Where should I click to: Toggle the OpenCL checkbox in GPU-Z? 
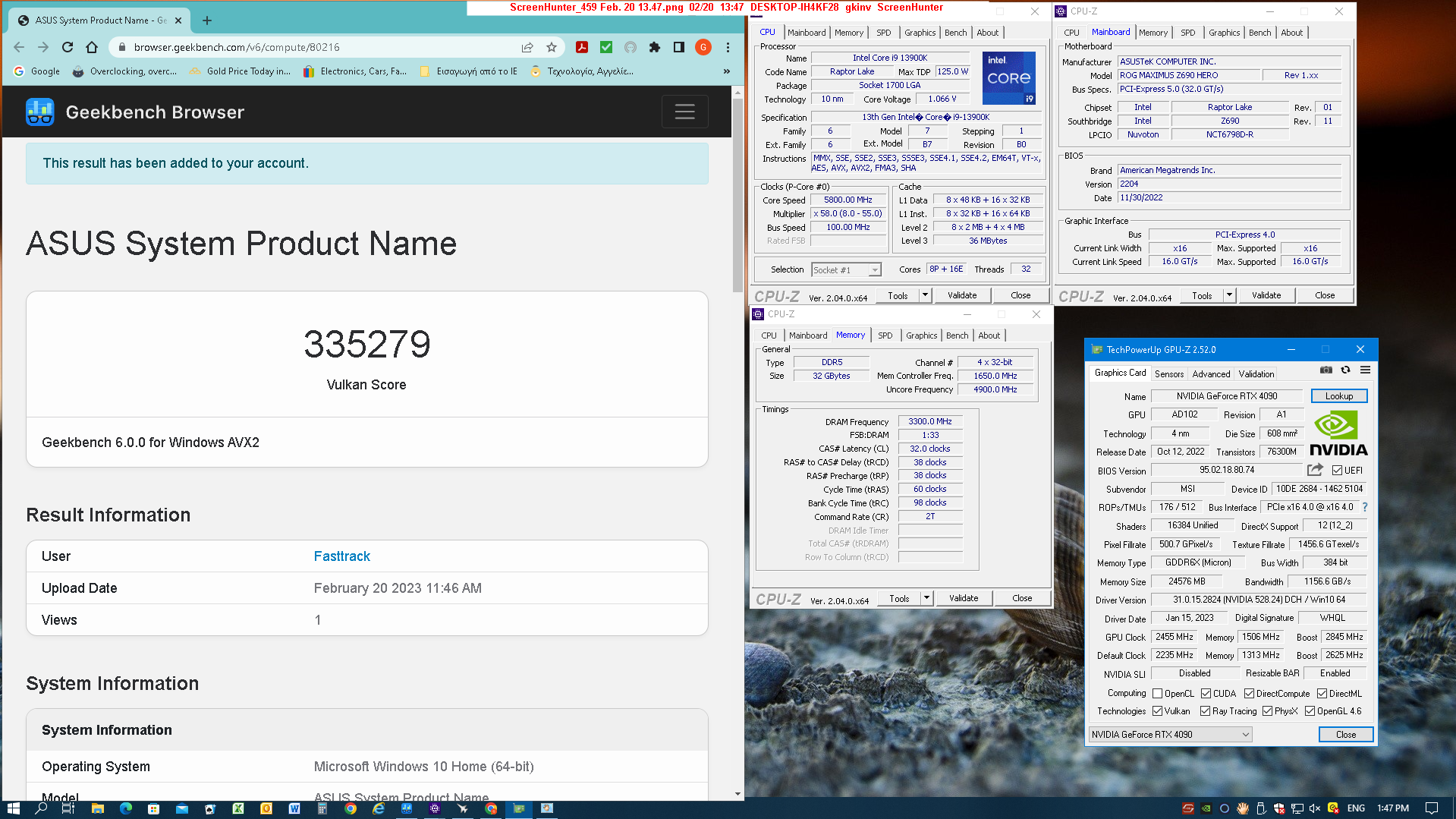click(x=1157, y=694)
